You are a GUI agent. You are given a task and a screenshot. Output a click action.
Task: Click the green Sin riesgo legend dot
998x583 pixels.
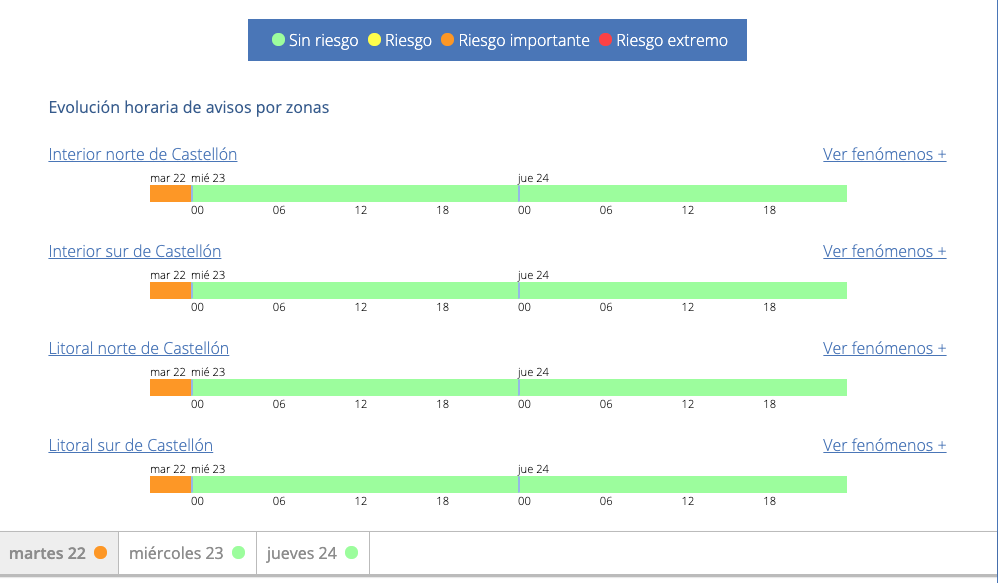(x=278, y=41)
